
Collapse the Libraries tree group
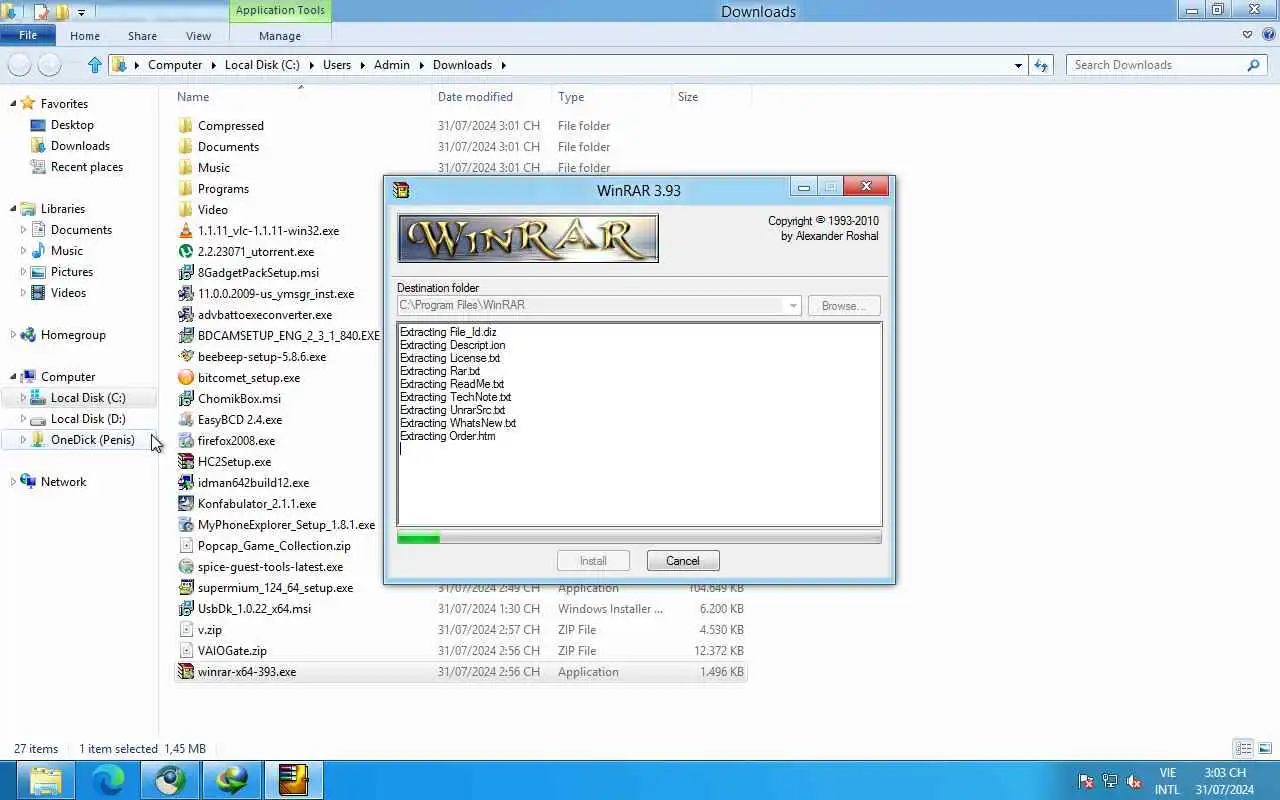(x=13, y=209)
